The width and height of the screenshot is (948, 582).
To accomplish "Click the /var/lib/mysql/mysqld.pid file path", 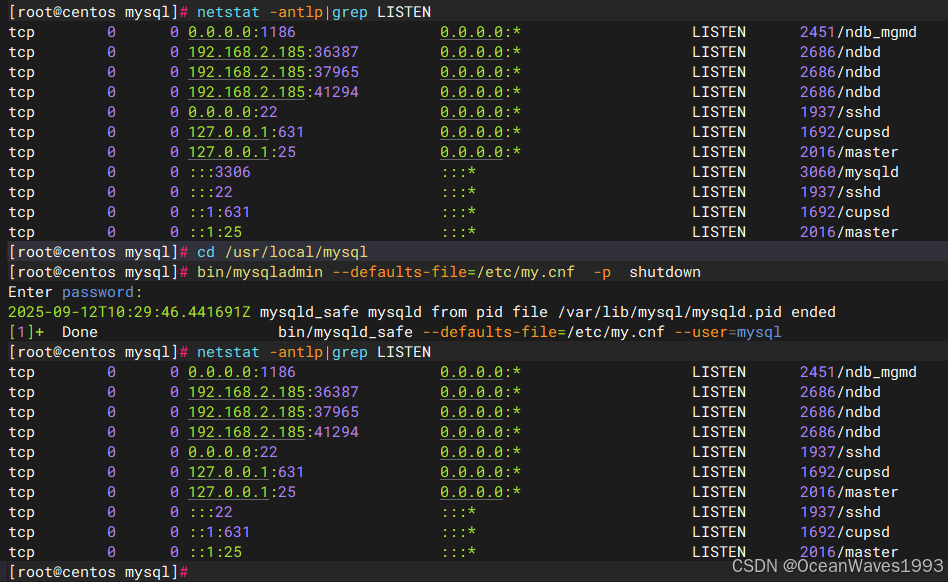I will click(669, 312).
